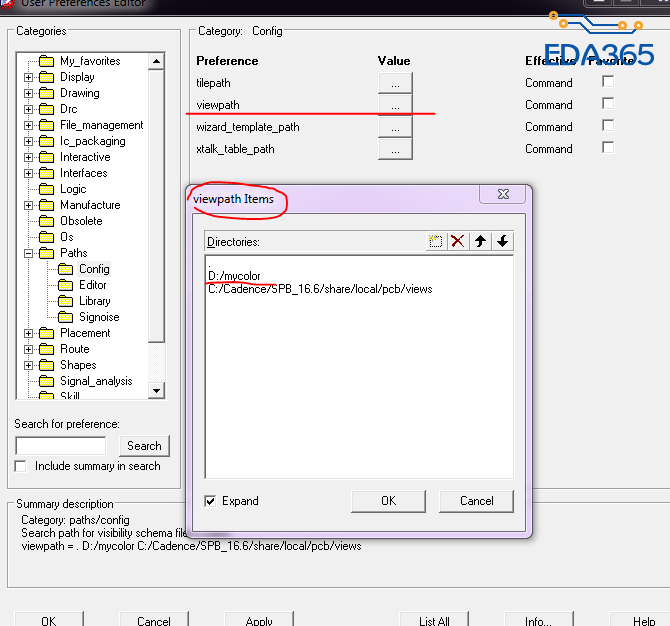Click the new directory icon in viewpath Items
Image resolution: width=670 pixels, height=626 pixels.
point(436,241)
